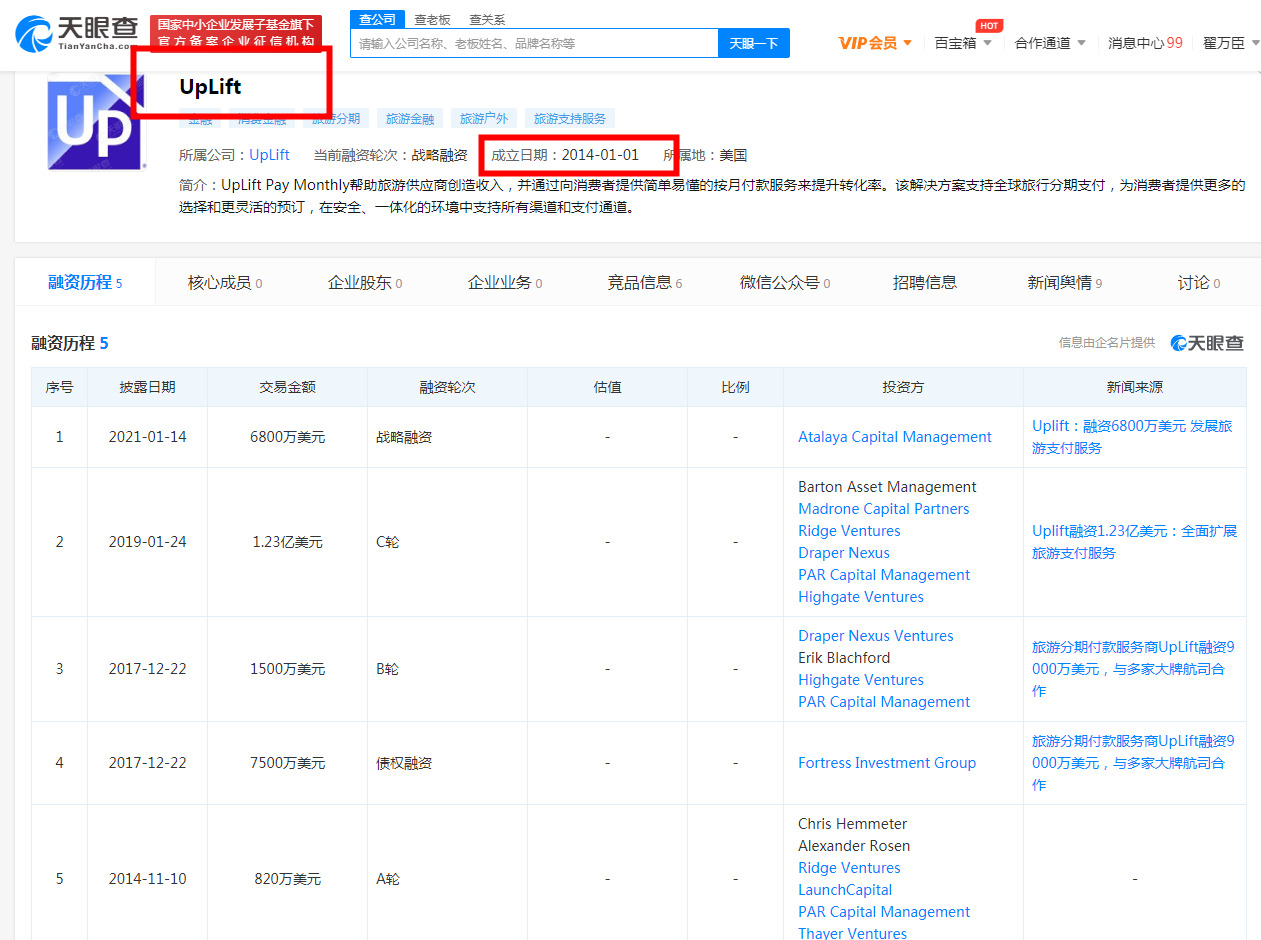This screenshot has width=1261, height=940.
Task: Switch to the 讨论 tab
Action: [x=1198, y=282]
